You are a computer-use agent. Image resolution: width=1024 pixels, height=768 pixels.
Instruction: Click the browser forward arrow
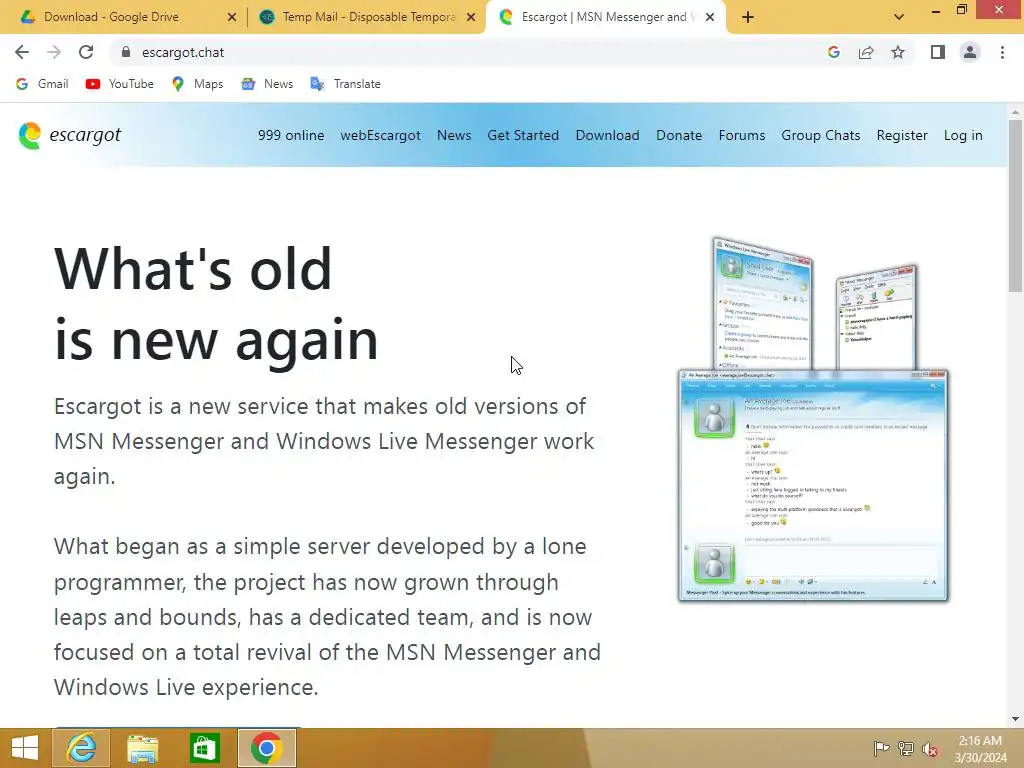[54, 52]
